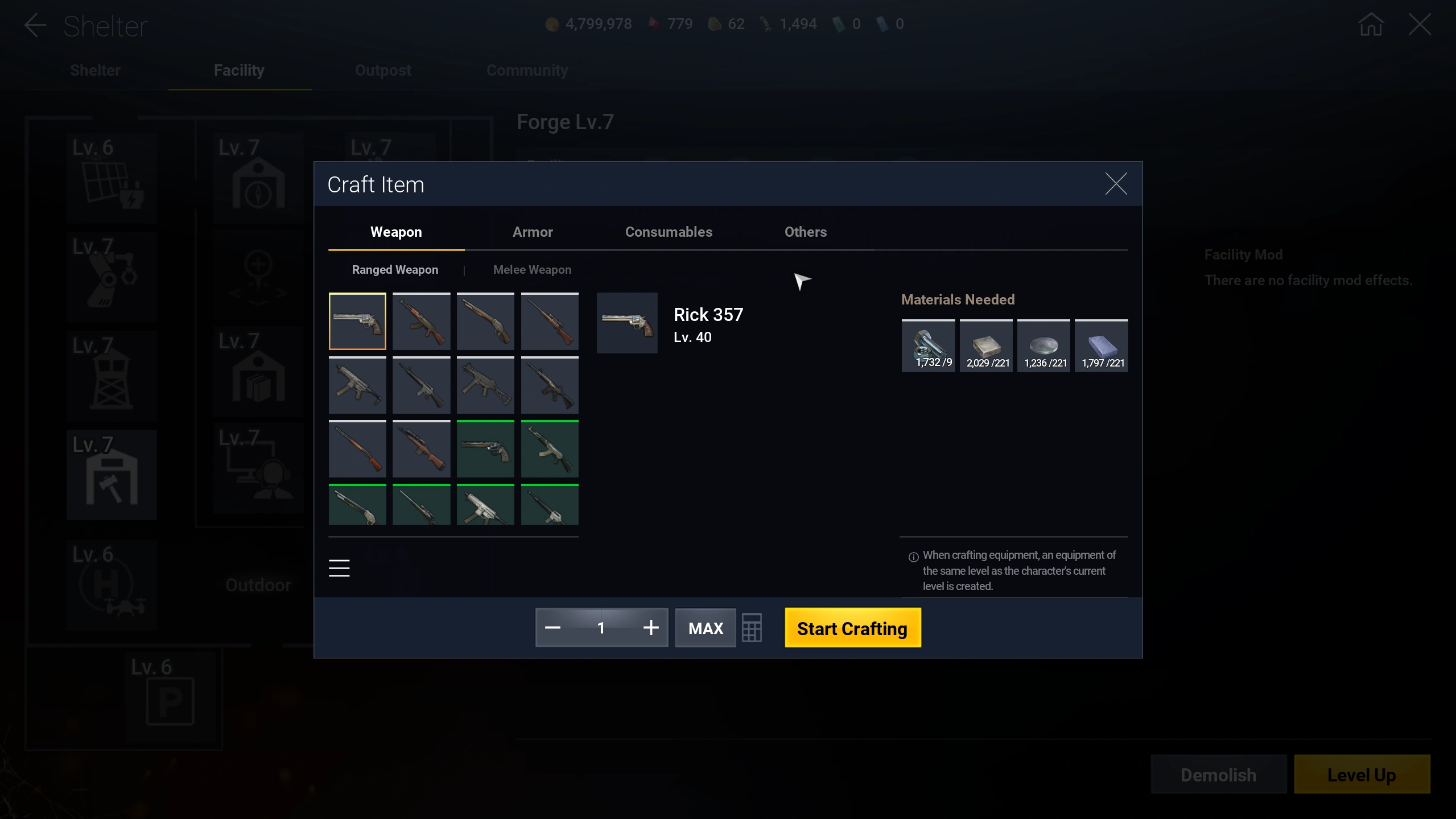Image resolution: width=1456 pixels, height=819 pixels.
Task: Switch to the Armor tab
Action: pyautogui.click(x=533, y=232)
